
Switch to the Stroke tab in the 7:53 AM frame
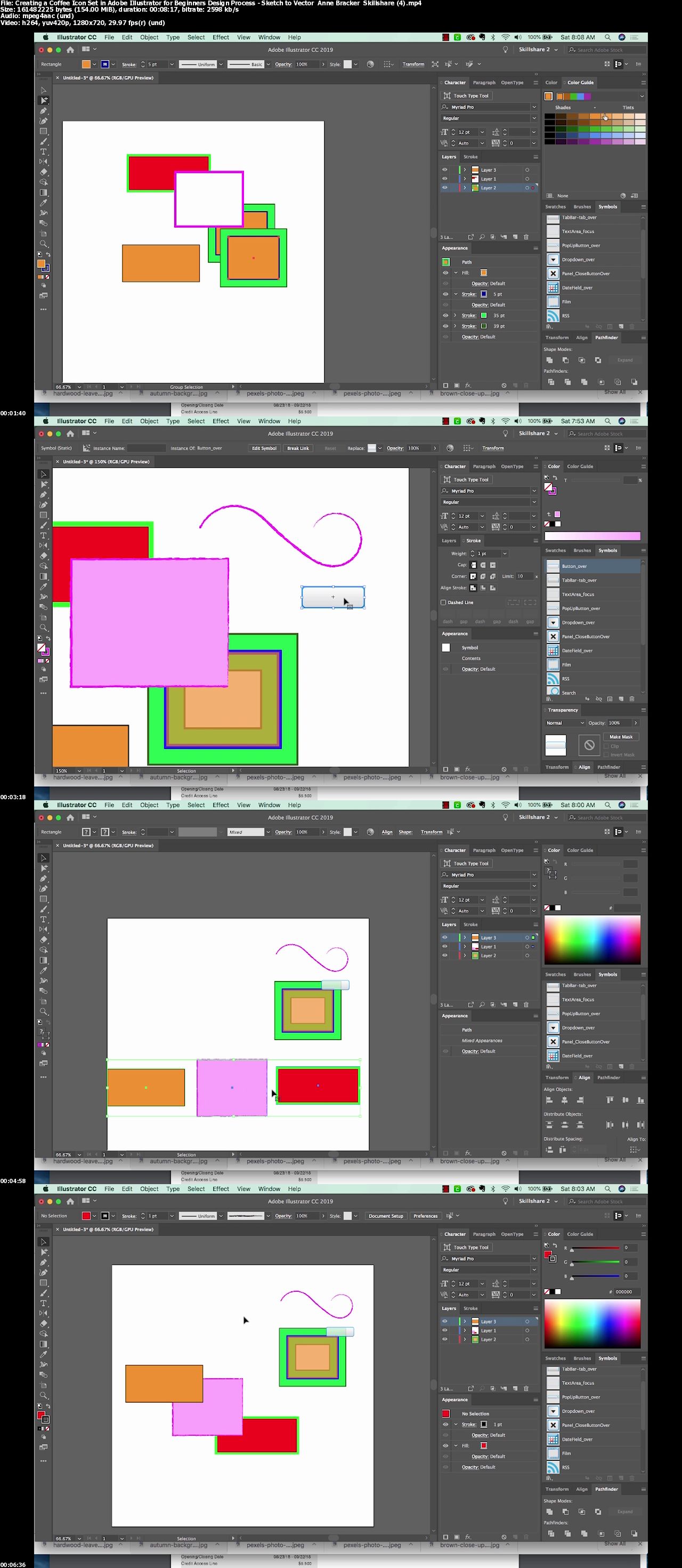473,541
